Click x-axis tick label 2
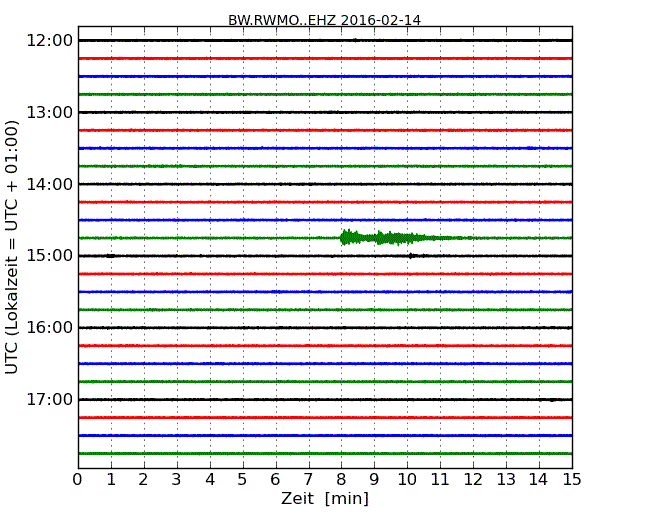Image resolution: width=650 pixels, height=520 pixels. point(143,480)
